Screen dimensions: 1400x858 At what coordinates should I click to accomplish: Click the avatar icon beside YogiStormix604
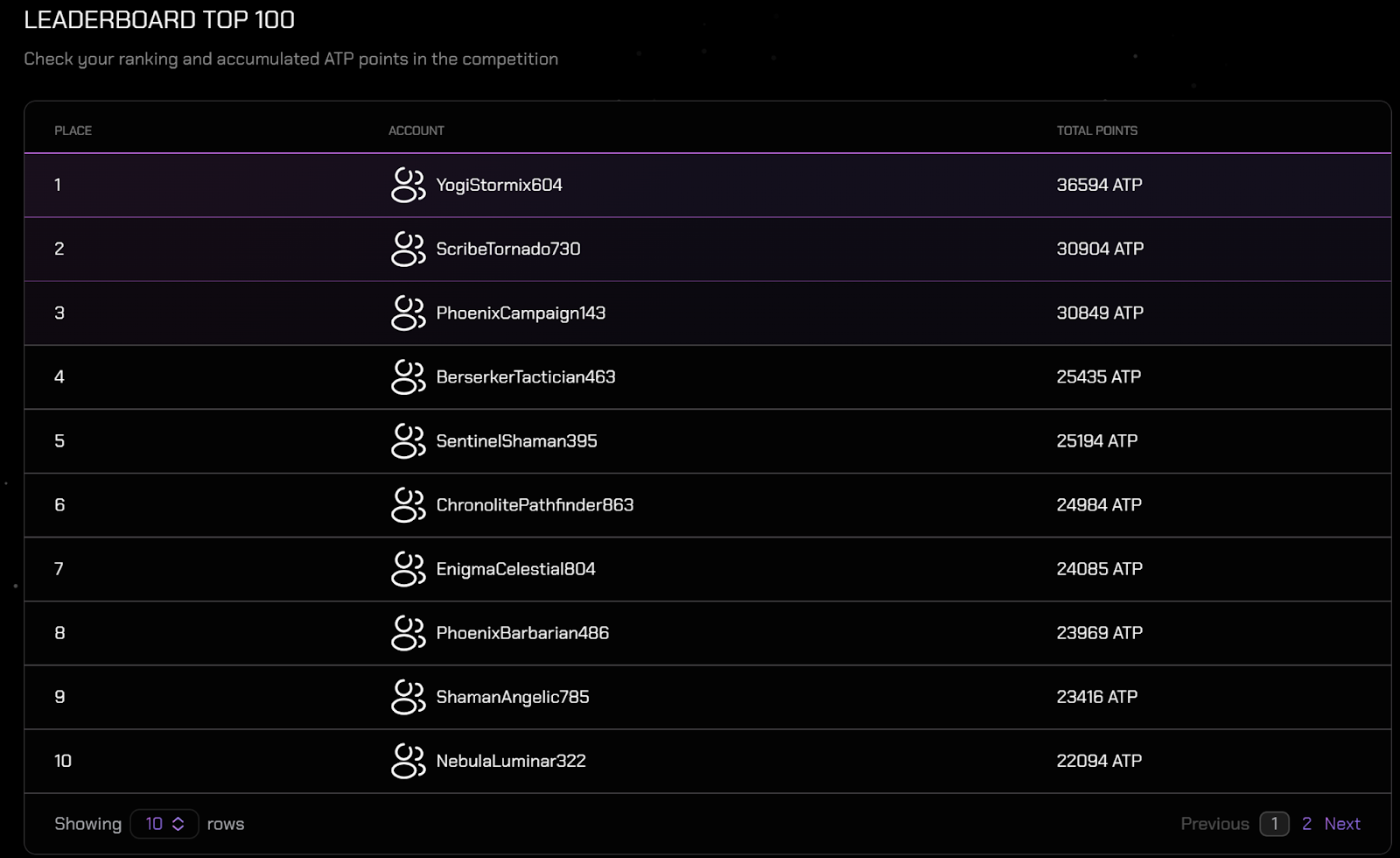[408, 185]
